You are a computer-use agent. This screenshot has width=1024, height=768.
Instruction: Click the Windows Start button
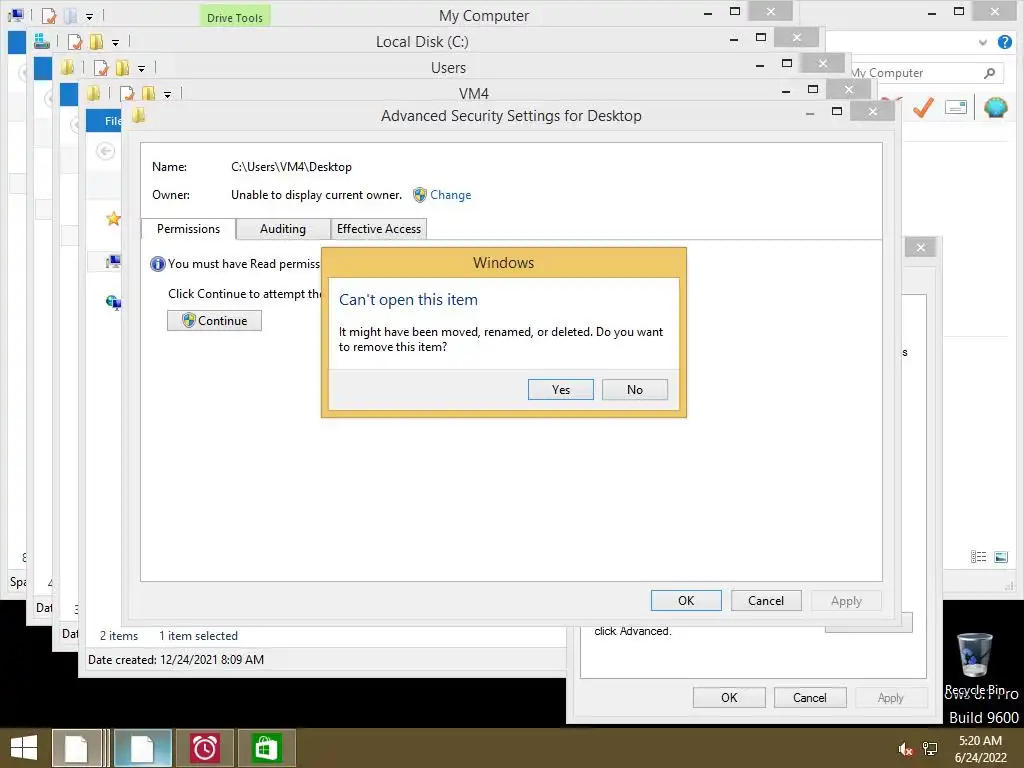24,748
